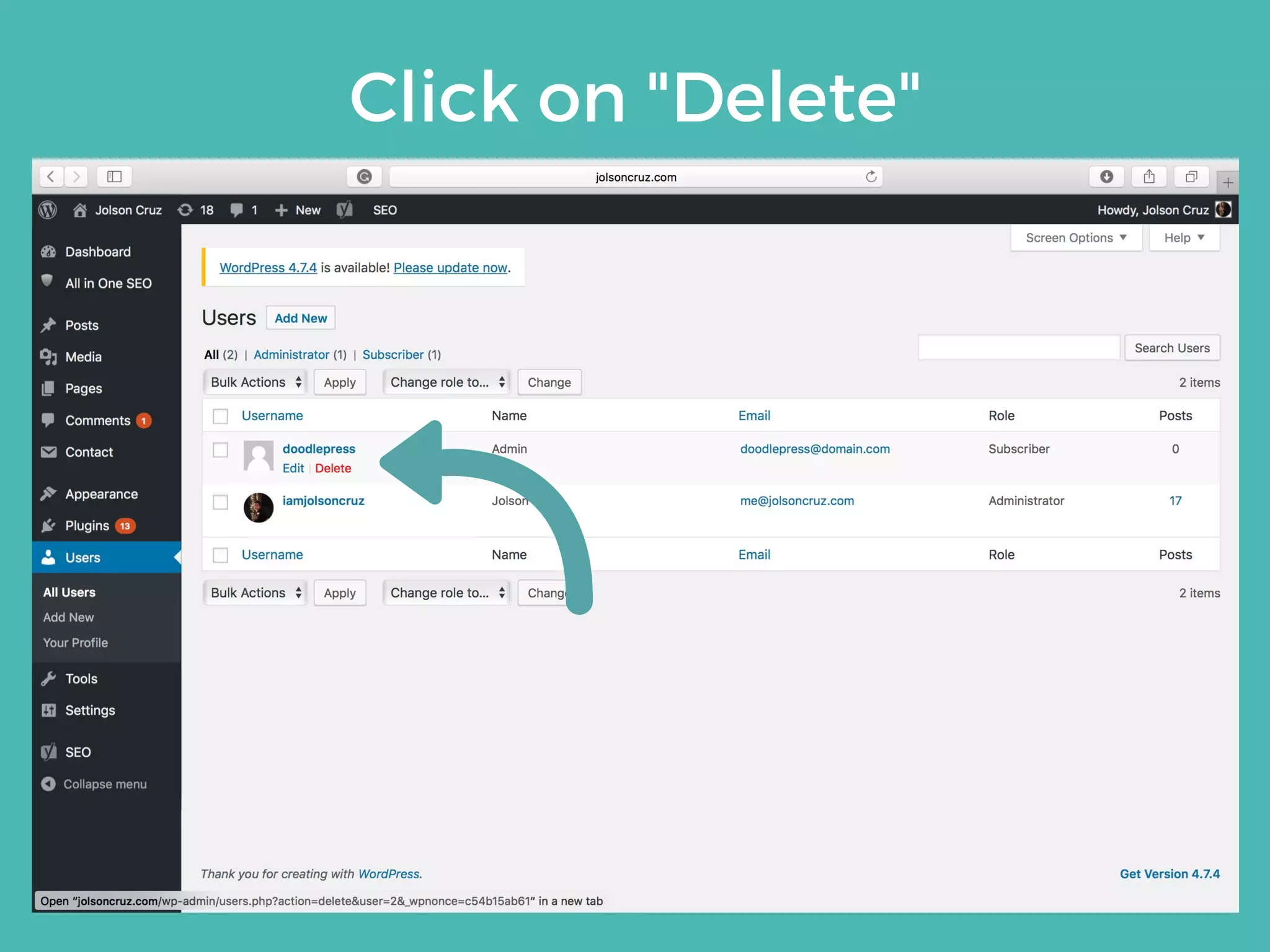Expand the Screen Options panel
Screen dimensions: 1270x952
[x=1076, y=238]
